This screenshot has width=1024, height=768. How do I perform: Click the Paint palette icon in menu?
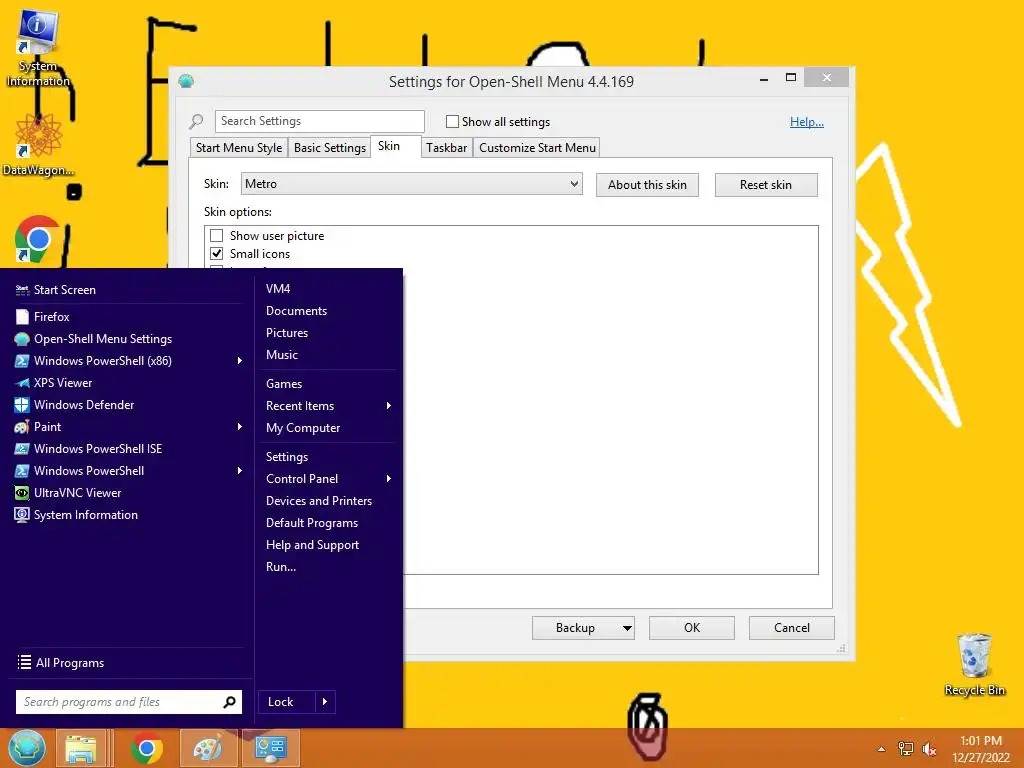coord(22,427)
